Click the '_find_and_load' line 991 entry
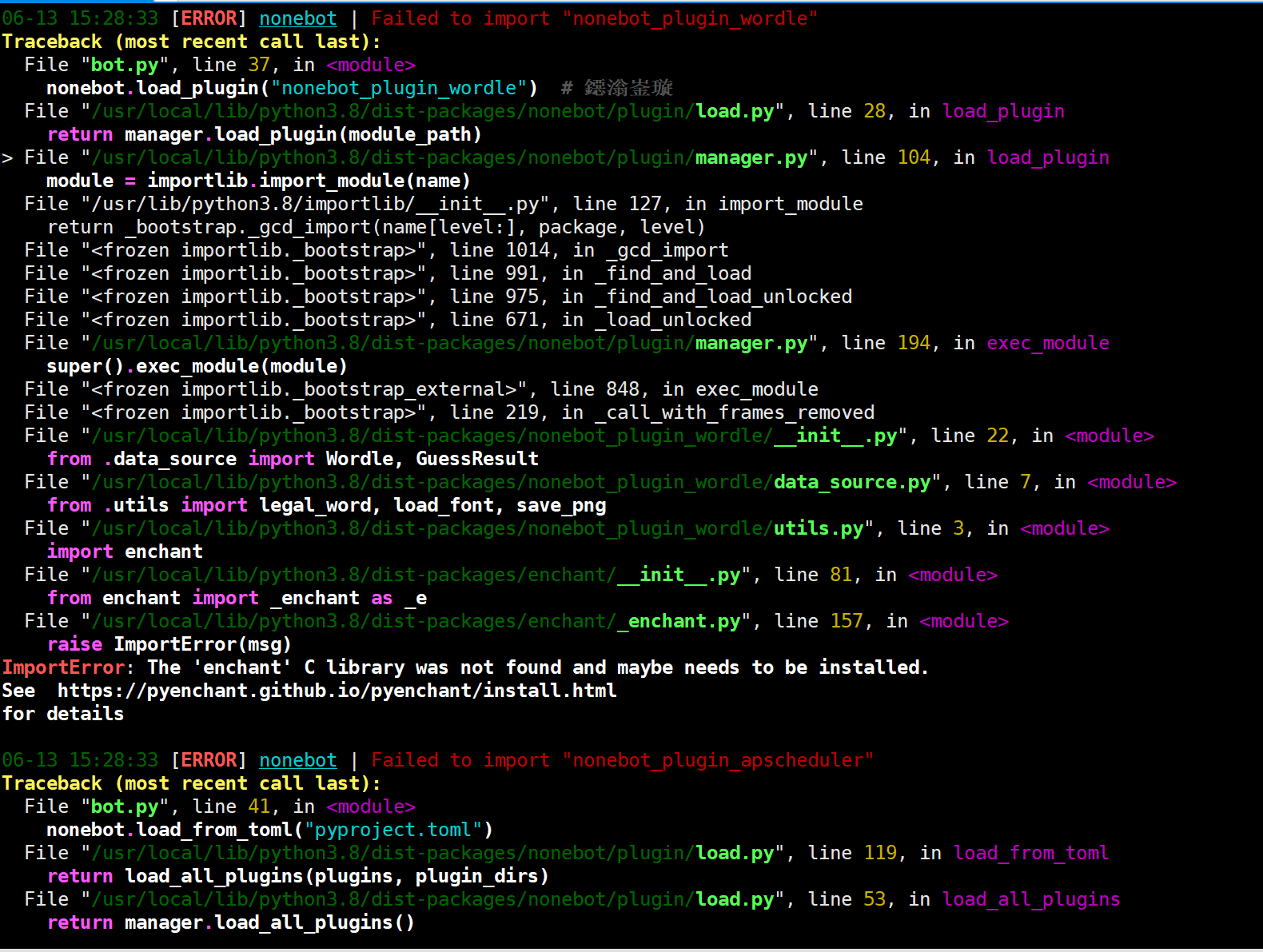Image resolution: width=1263 pixels, height=952 pixels. (x=388, y=273)
